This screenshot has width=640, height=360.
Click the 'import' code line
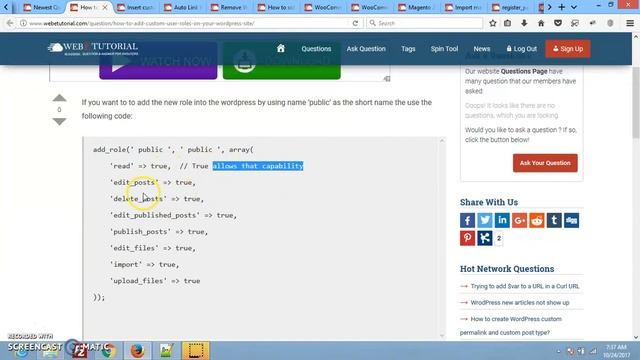[x=144, y=264]
